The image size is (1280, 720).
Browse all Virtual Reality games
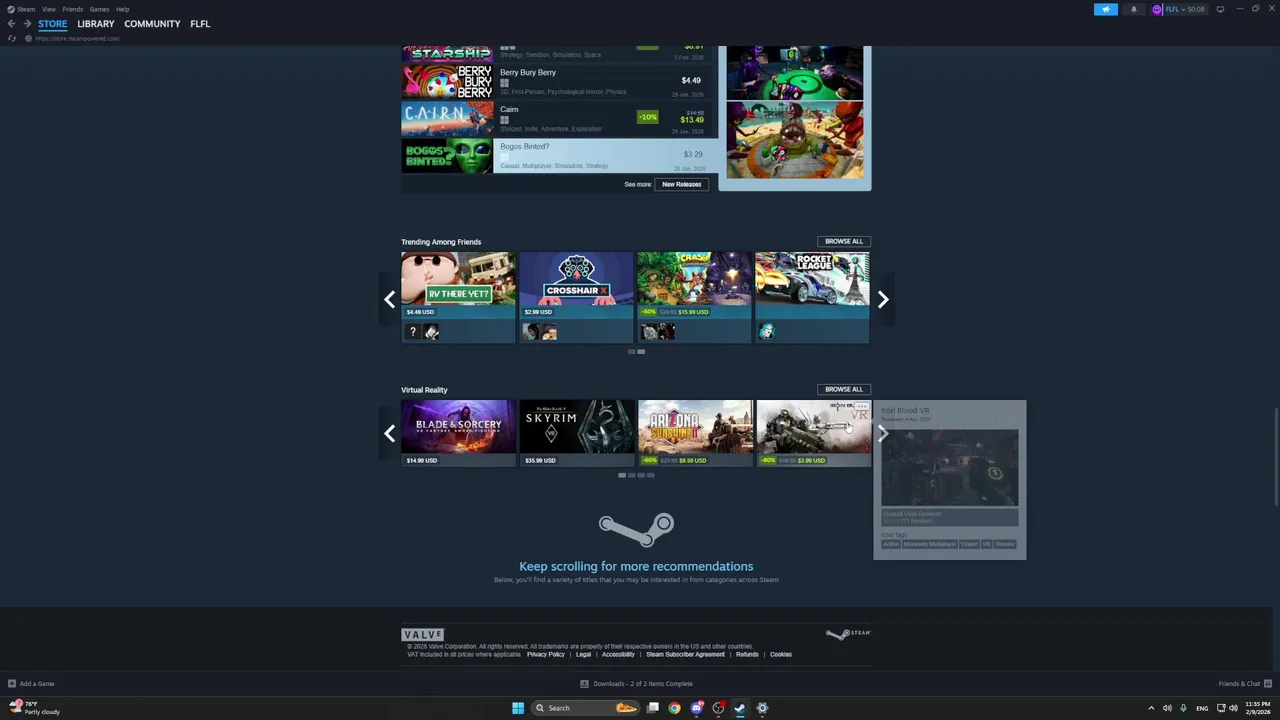(x=844, y=389)
